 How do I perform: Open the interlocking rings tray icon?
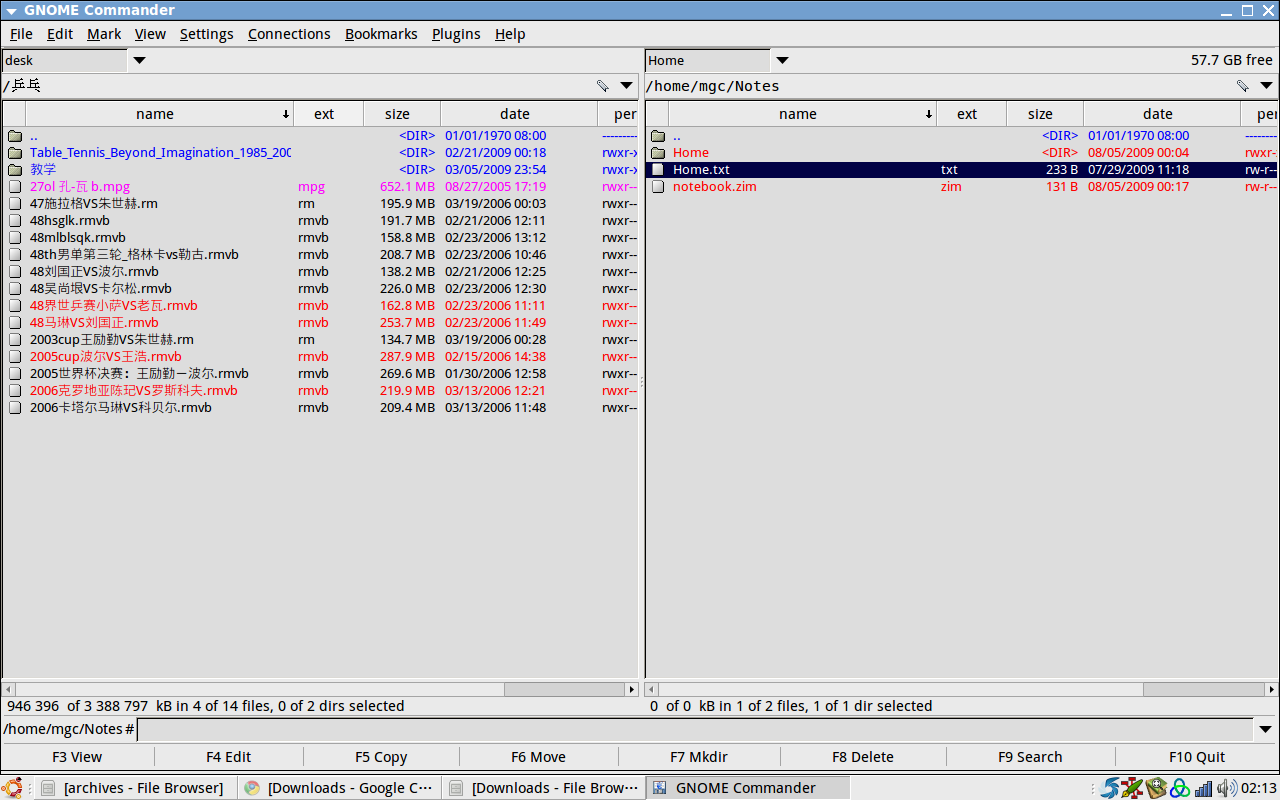point(1180,788)
